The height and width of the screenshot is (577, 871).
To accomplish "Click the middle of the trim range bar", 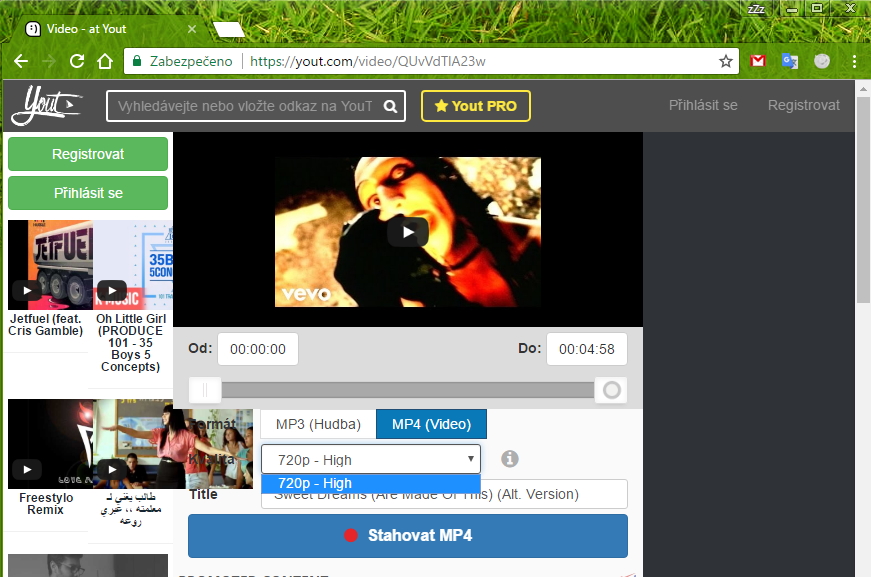I will pos(408,390).
